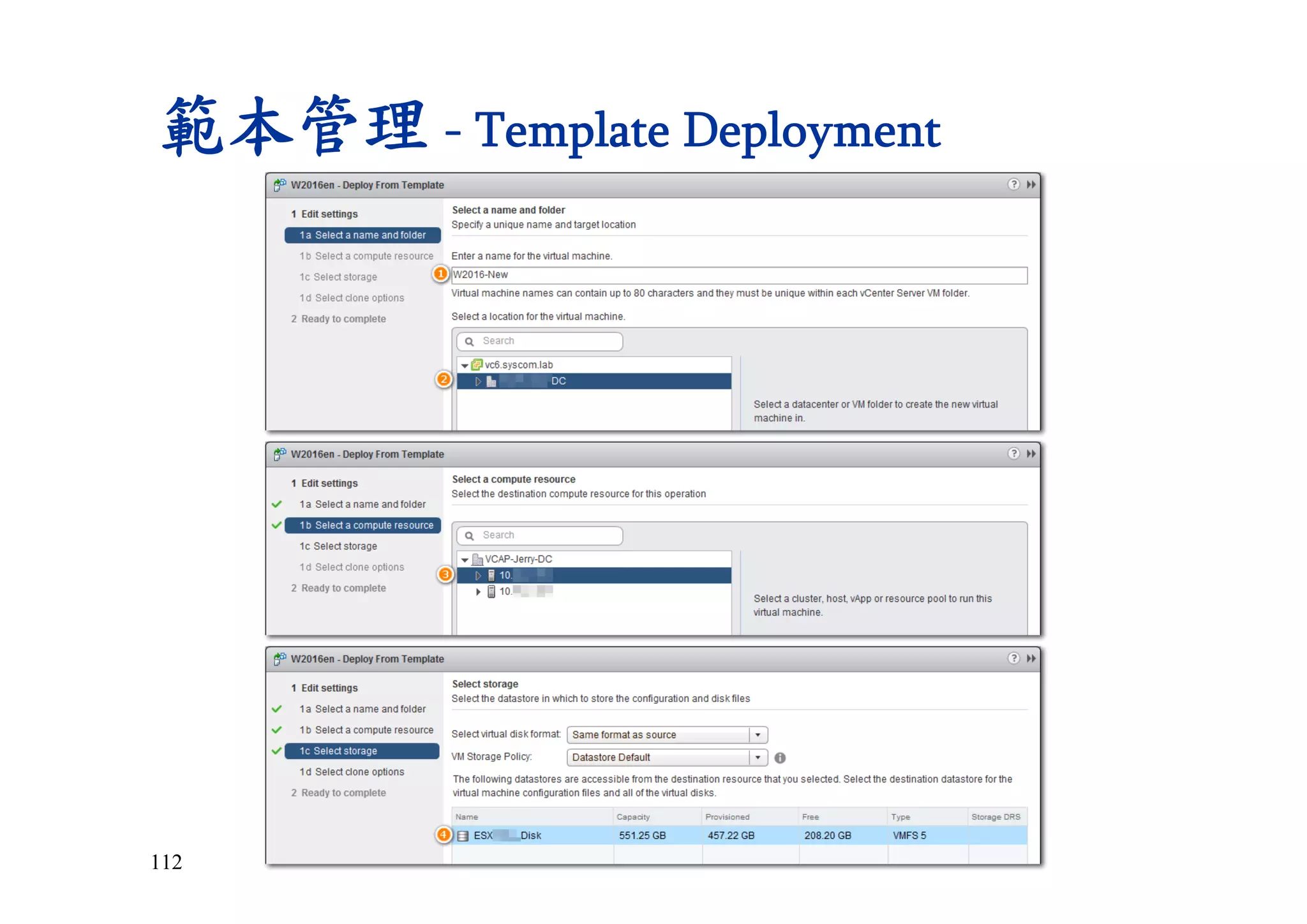The height and width of the screenshot is (924, 1307).
Task: Click Search field in location picker
Action: (540, 341)
